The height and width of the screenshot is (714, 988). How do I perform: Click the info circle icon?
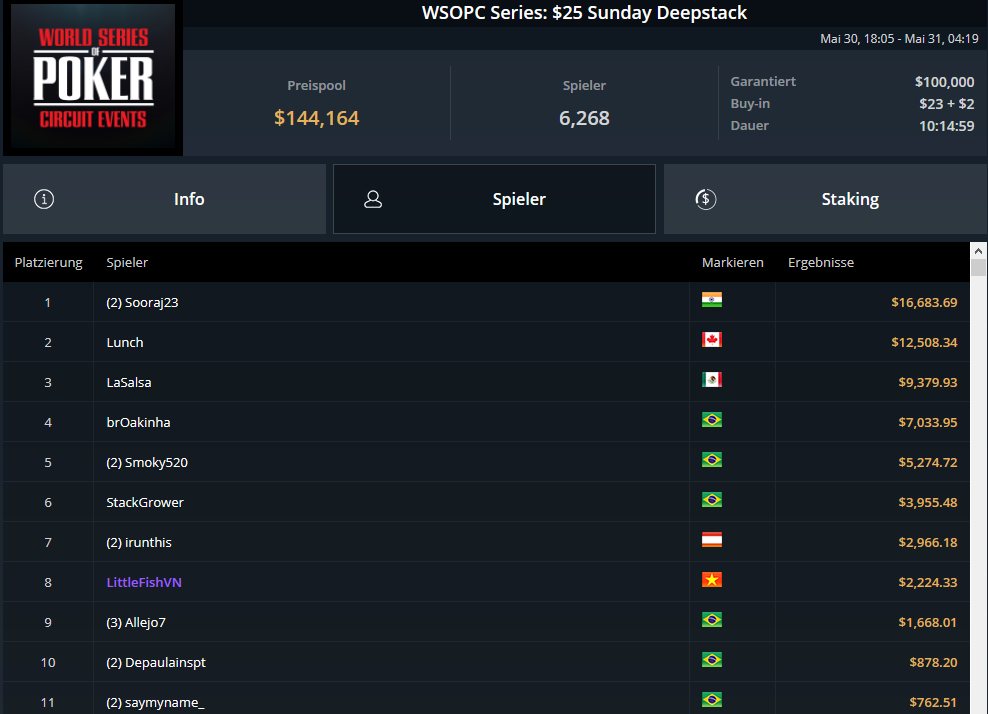[x=44, y=199]
